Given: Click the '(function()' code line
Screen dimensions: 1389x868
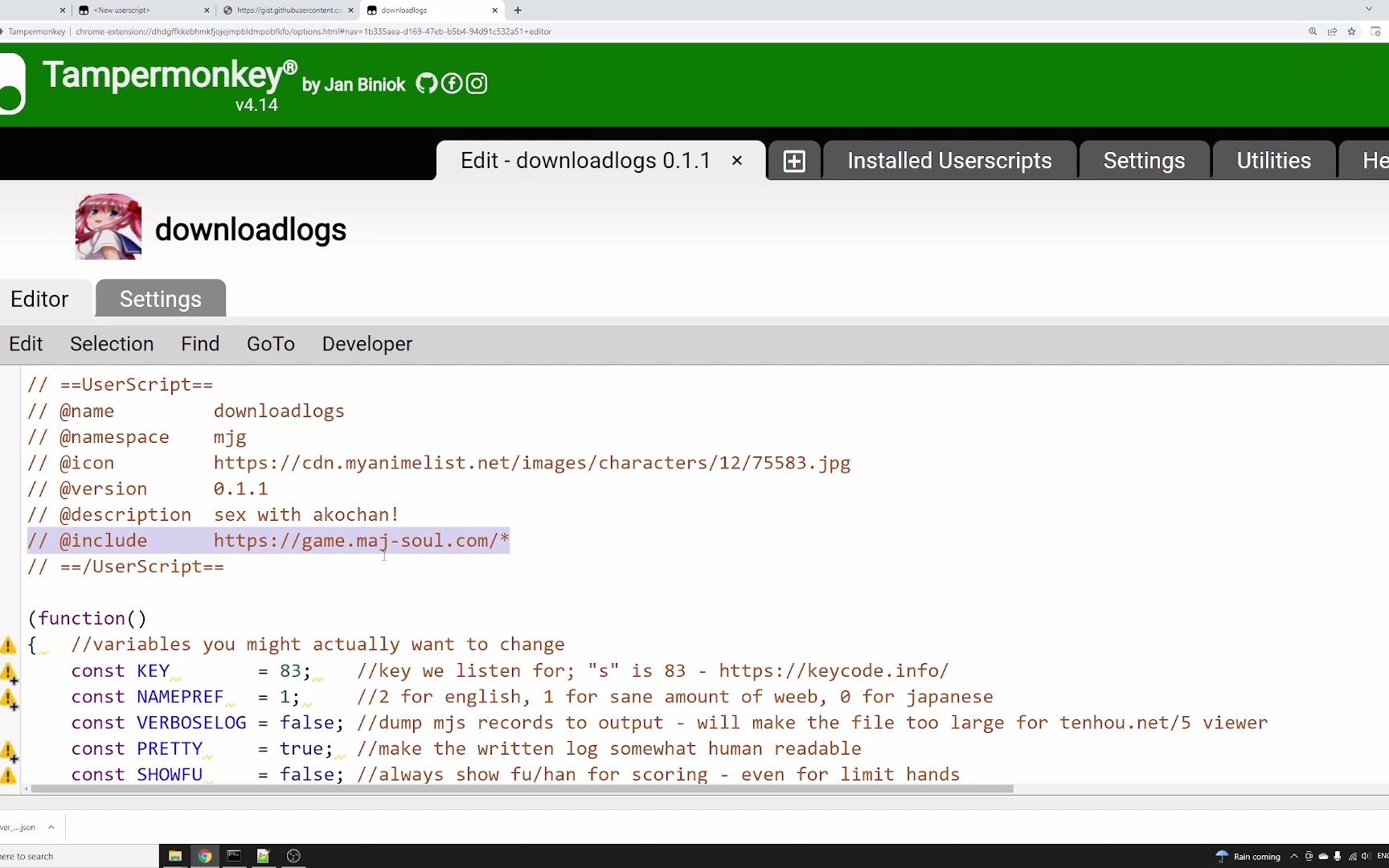Looking at the screenshot, I should pyautogui.click(x=87, y=619).
